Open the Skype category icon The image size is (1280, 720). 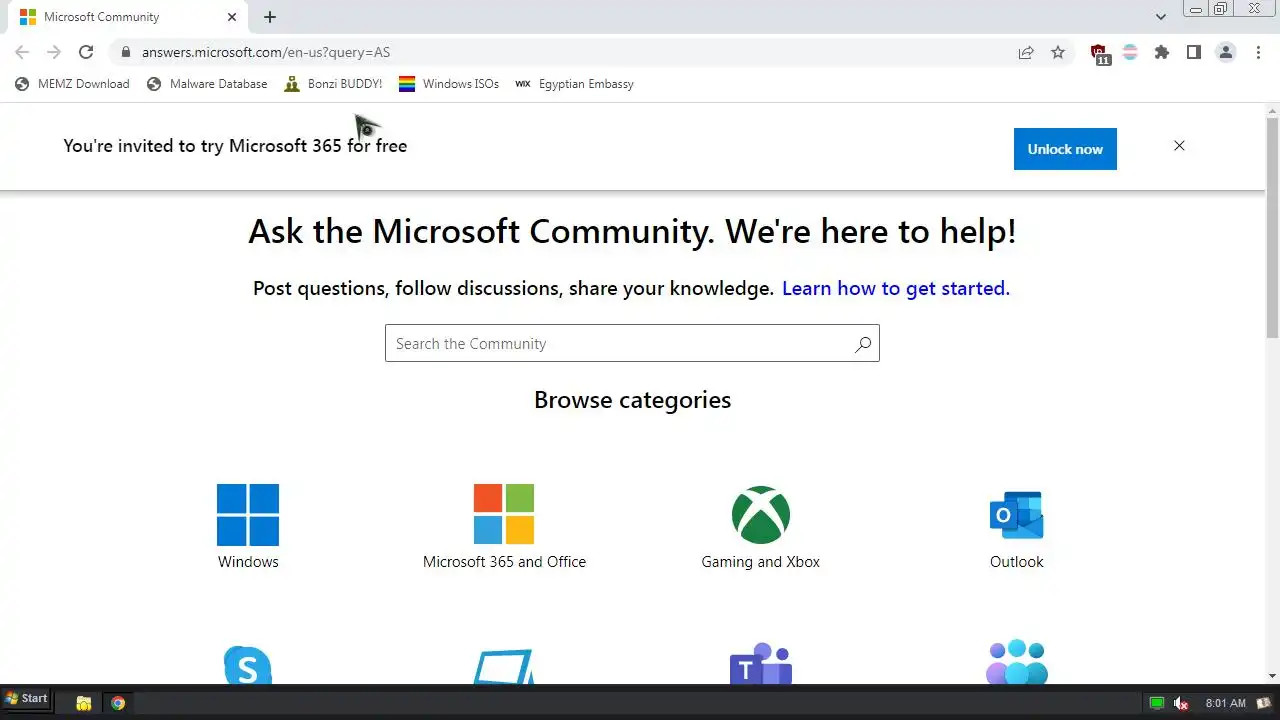(248, 664)
